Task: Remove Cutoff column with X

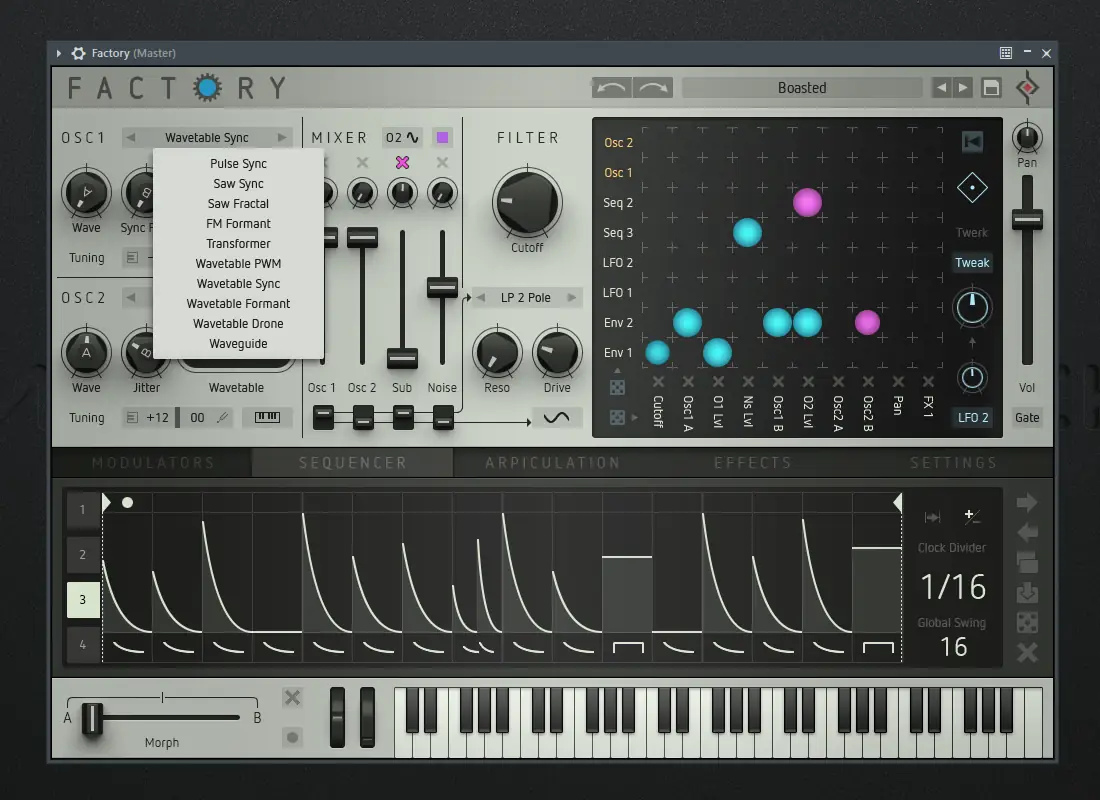Action: [658, 382]
